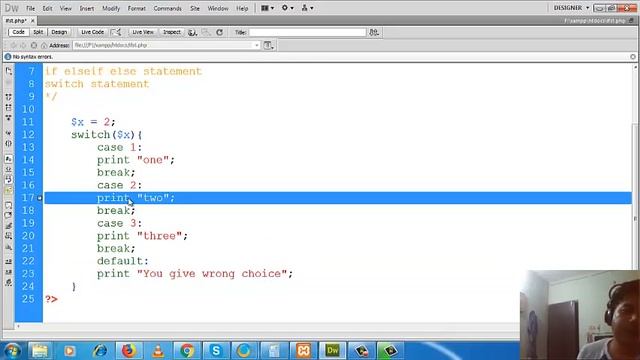640x360 pixels.
Task: Open Live Code options icon dropdown
Action: 116,32
